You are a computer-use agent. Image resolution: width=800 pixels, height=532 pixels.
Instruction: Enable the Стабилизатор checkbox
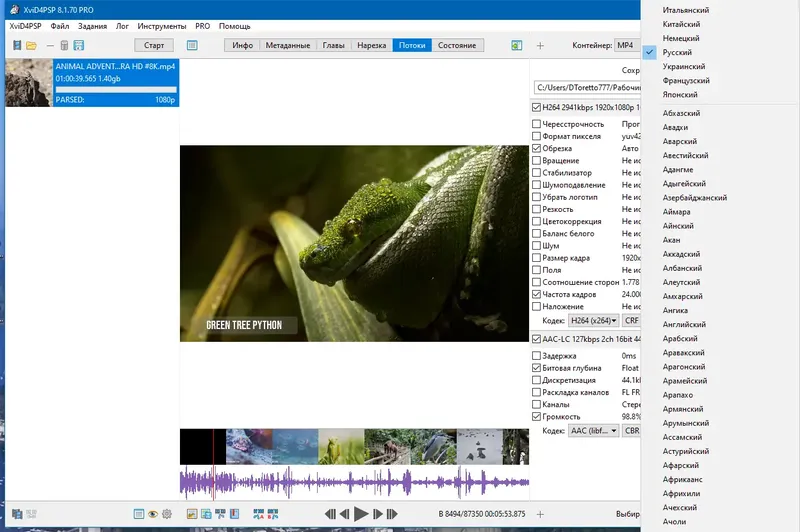[x=537, y=171]
